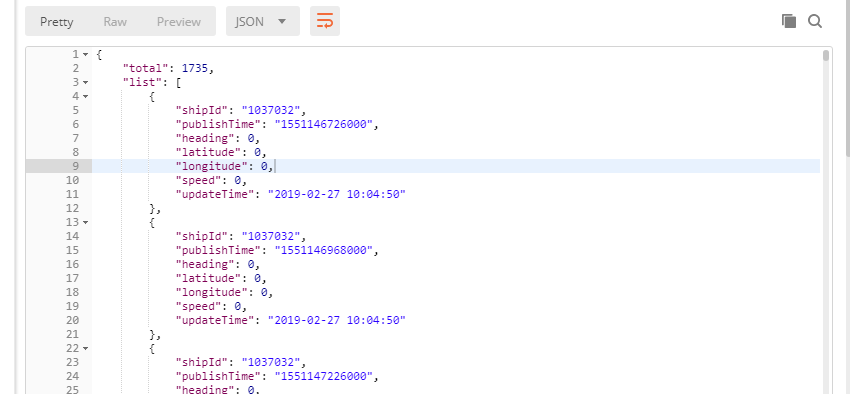Image resolution: width=850 pixels, height=394 pixels.
Task: Copy response with the clipboard icon
Action: coord(789,21)
